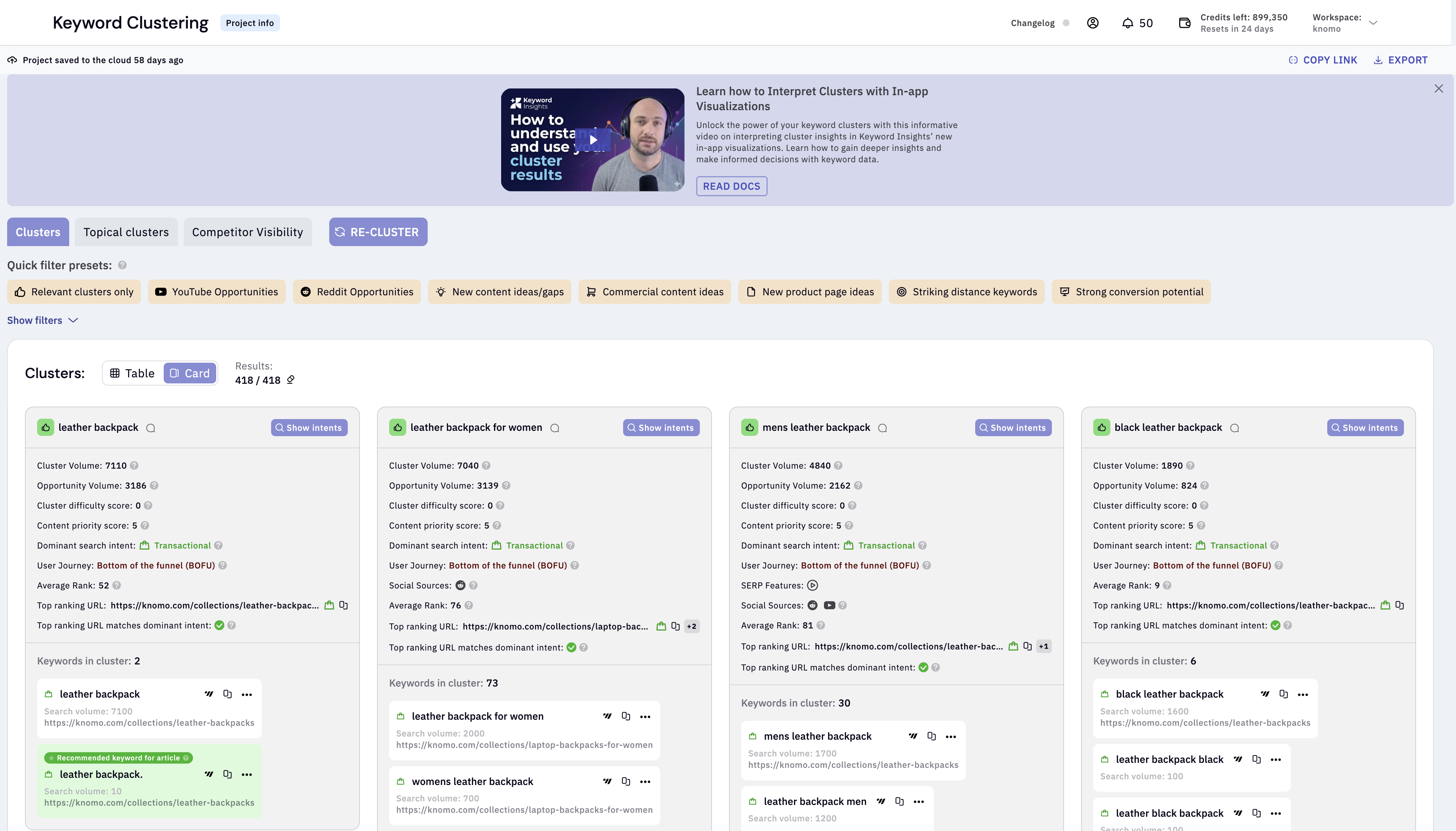Open the Competitor Visibility tab

[x=247, y=232]
